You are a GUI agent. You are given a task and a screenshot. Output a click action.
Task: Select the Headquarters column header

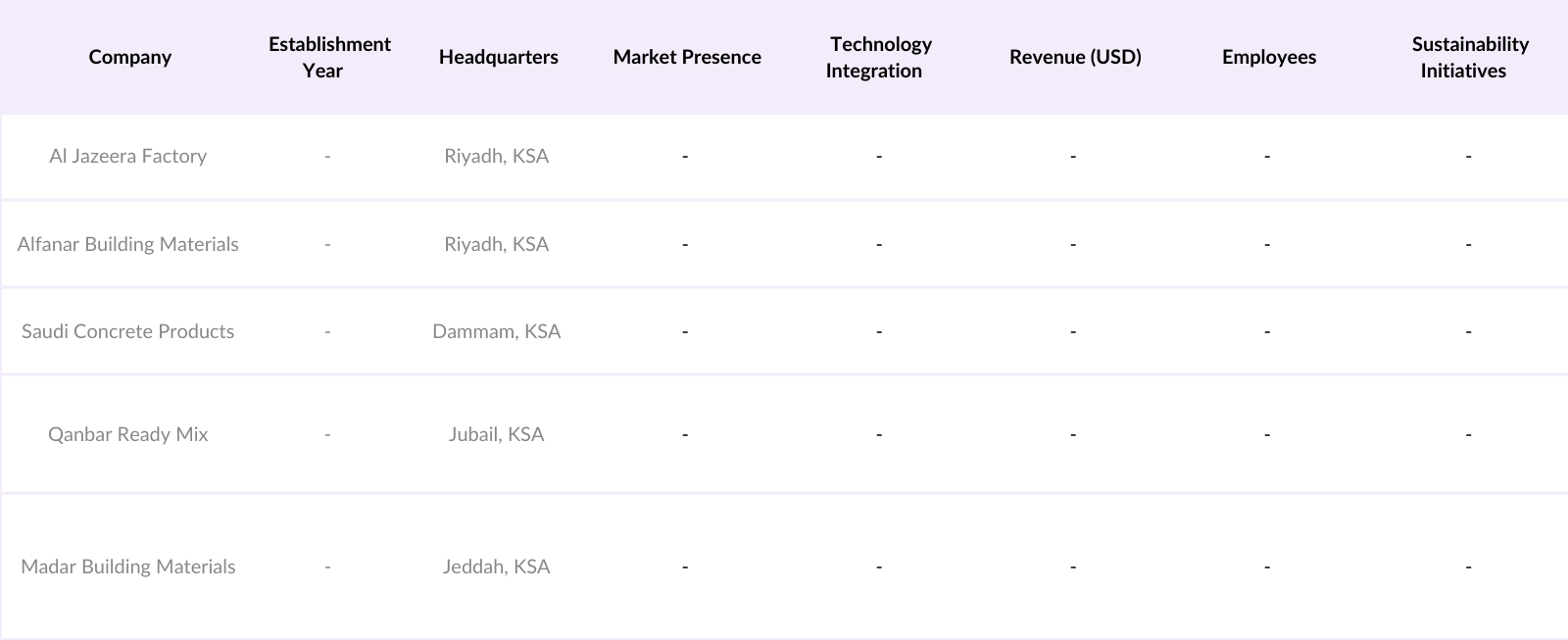tap(498, 57)
